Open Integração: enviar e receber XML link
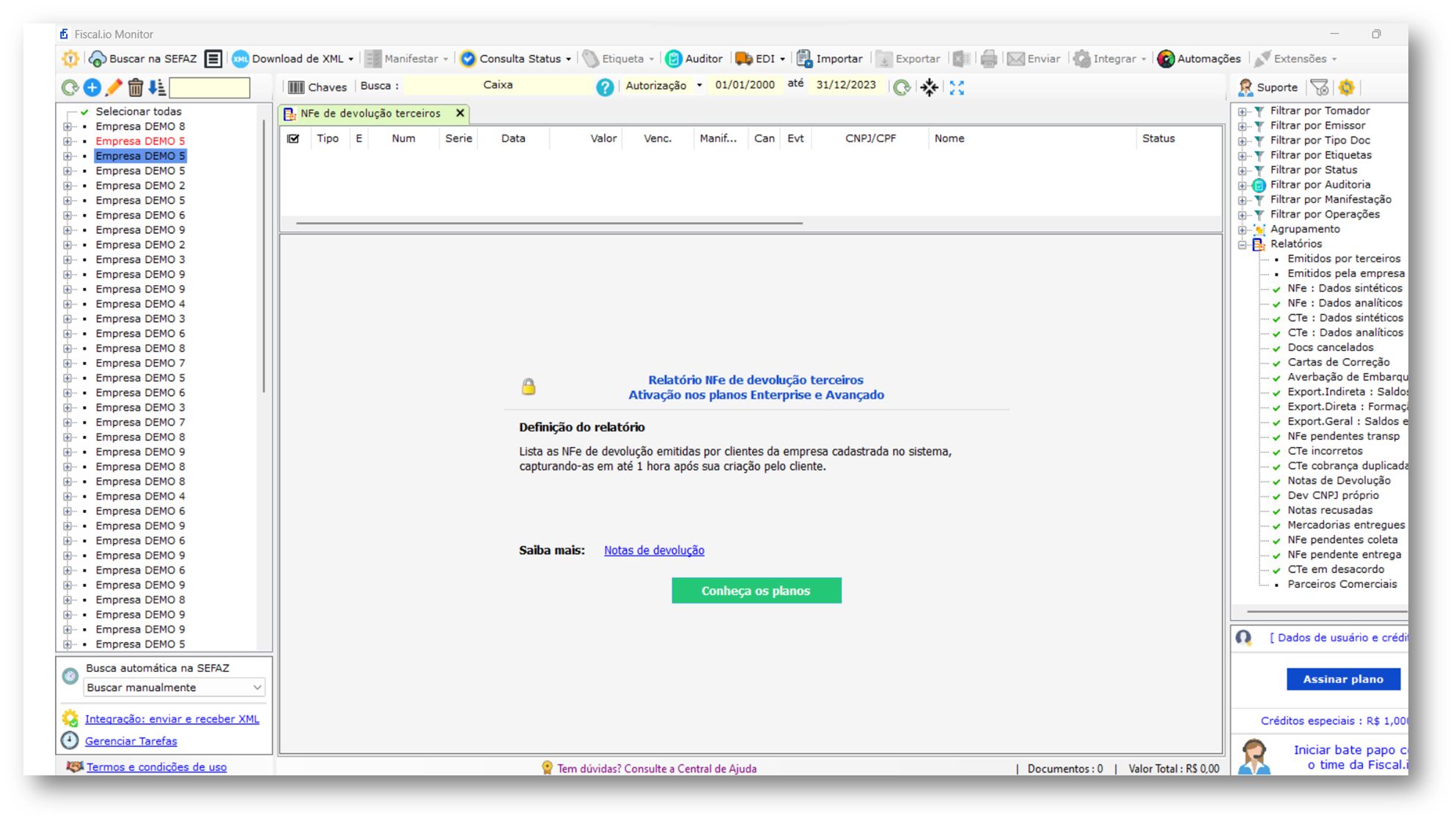Viewport: 1456px width, 823px height. click(172, 719)
